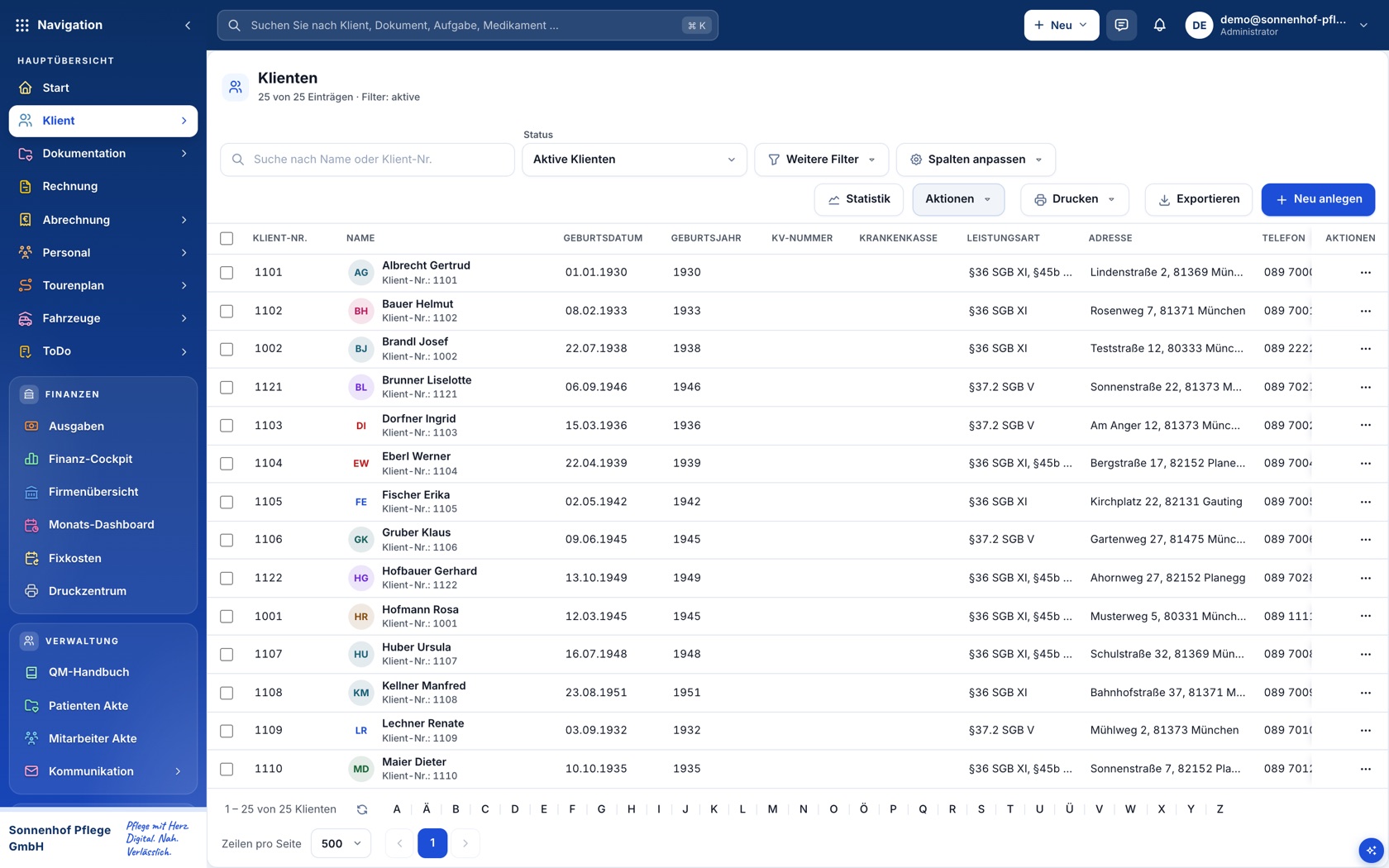Open the notifications bell

pos(1159,25)
